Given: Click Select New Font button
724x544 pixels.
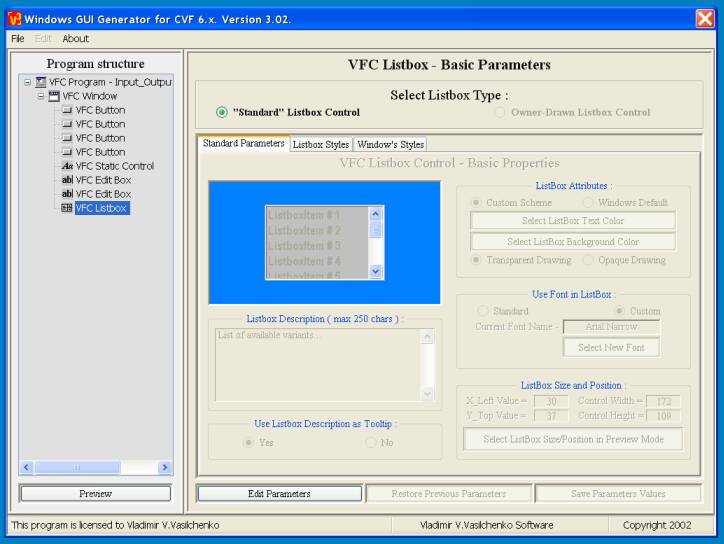Looking at the screenshot, I should 611,347.
